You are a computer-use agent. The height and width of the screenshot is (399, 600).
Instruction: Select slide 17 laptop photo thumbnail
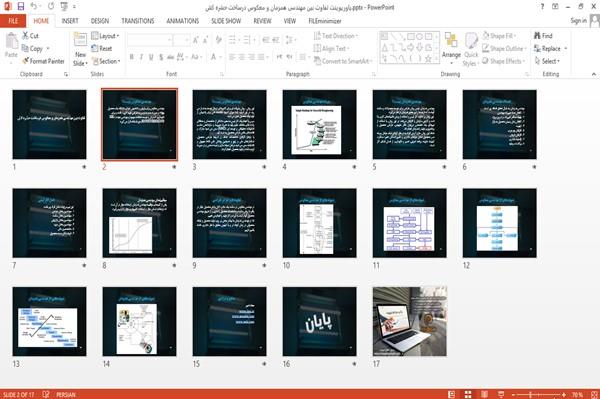point(409,321)
